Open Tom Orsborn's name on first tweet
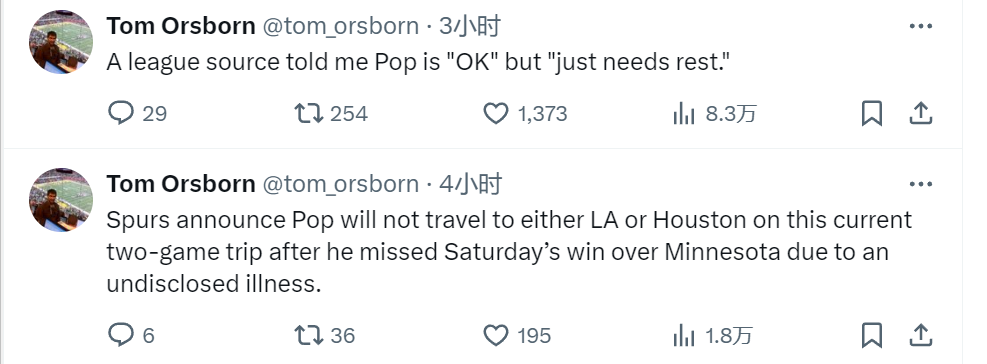The image size is (987, 364). click(x=181, y=26)
